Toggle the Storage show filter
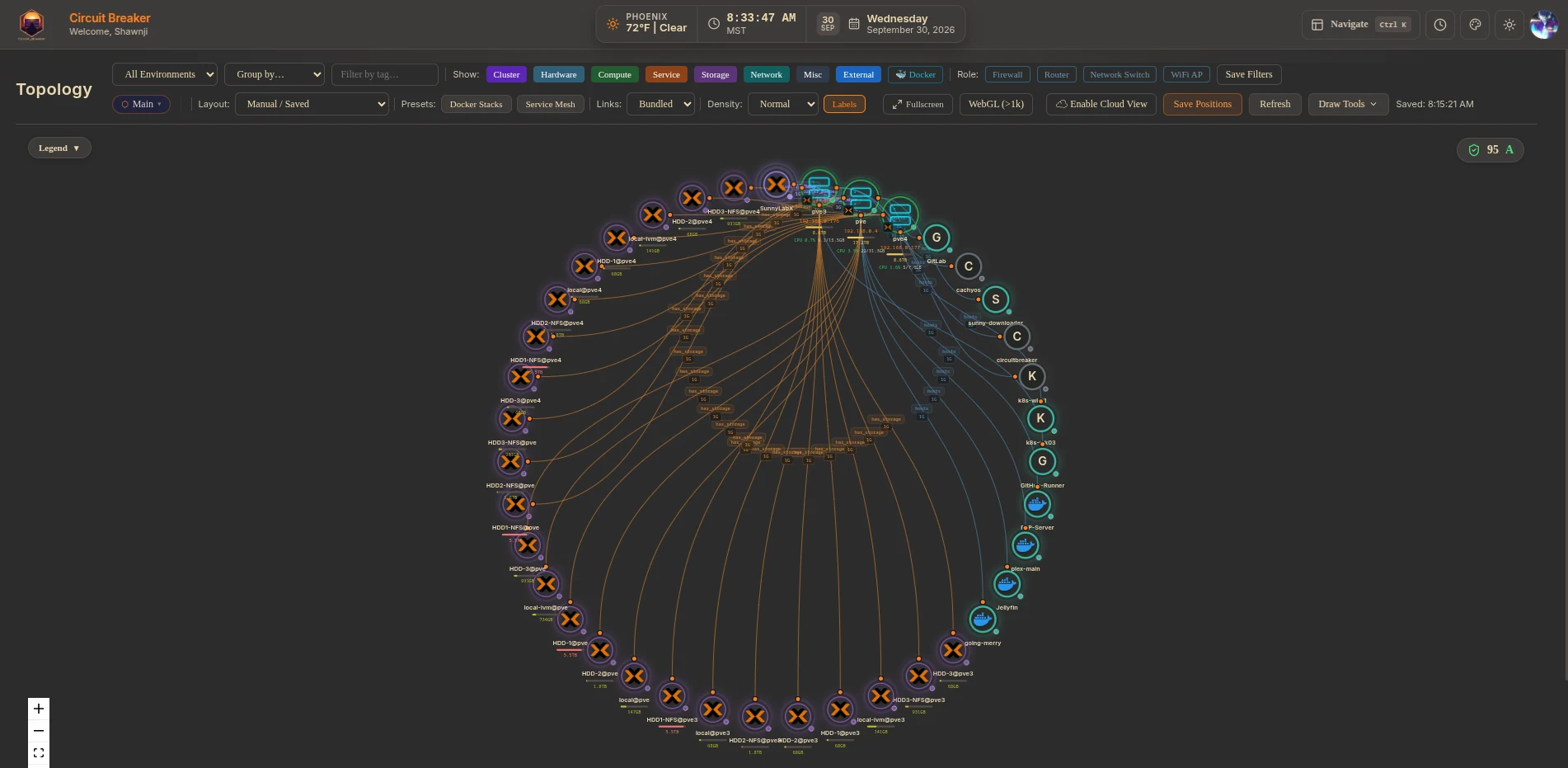Image resolution: width=1568 pixels, height=768 pixels. point(715,74)
